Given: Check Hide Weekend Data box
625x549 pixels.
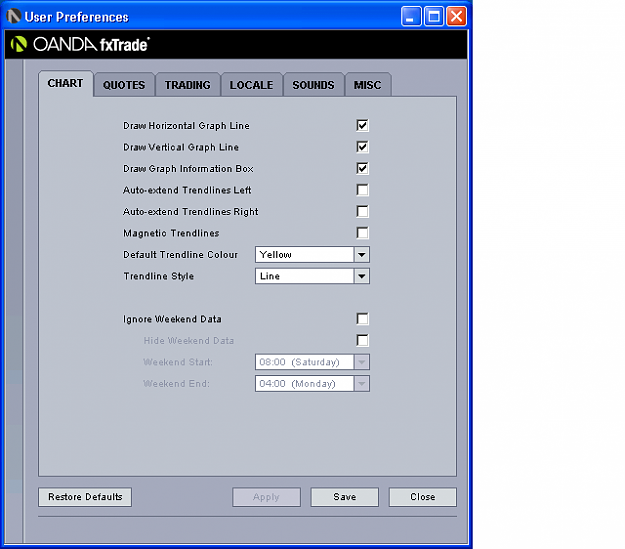Looking at the screenshot, I should click(362, 340).
